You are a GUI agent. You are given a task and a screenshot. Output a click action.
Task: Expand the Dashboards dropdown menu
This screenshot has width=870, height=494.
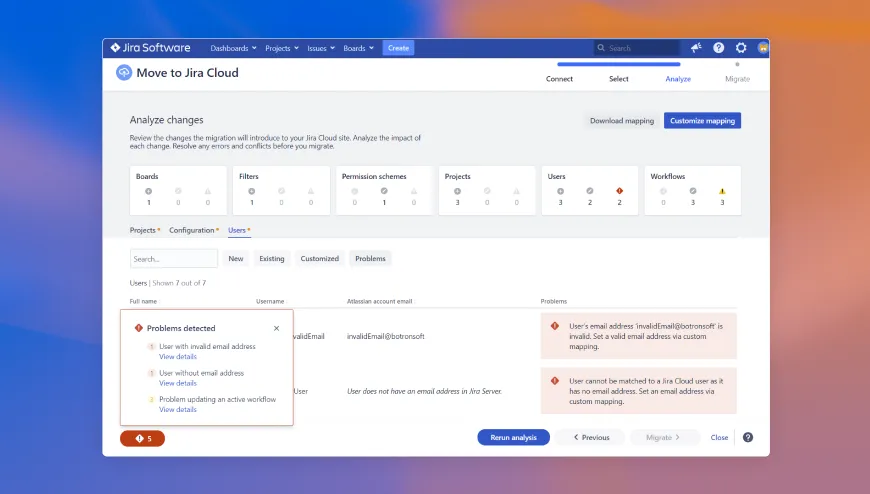(x=233, y=48)
